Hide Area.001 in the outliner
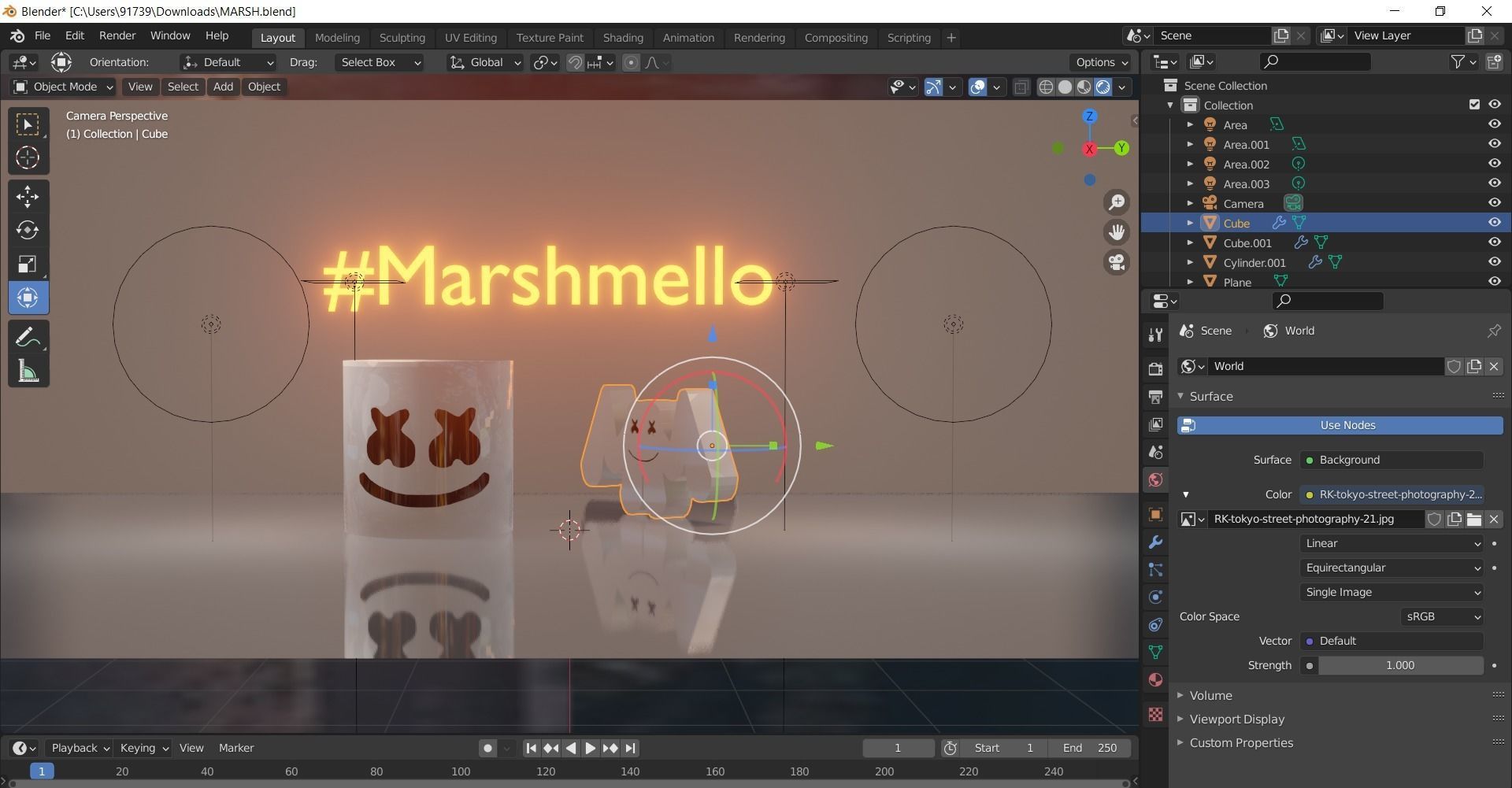The height and width of the screenshot is (788, 1512). 1494,144
